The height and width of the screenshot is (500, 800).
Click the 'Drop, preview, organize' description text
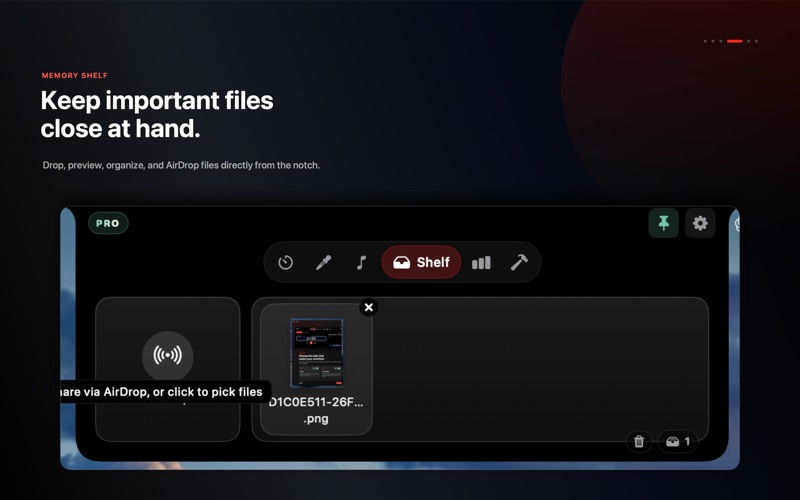coord(181,165)
